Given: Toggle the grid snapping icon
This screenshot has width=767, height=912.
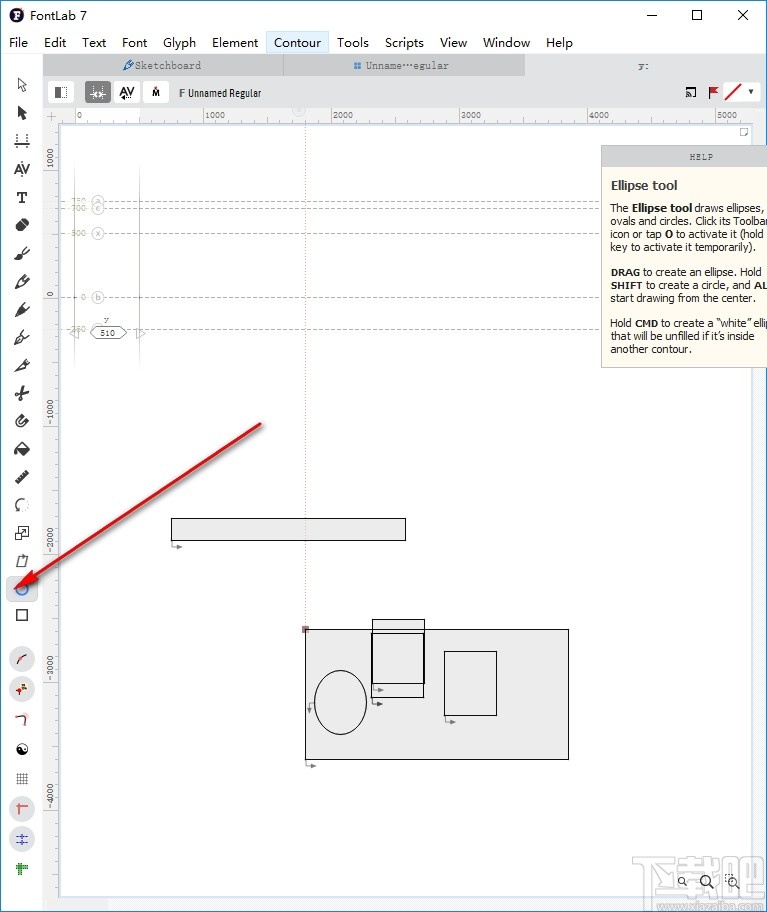Looking at the screenshot, I should tap(22, 779).
